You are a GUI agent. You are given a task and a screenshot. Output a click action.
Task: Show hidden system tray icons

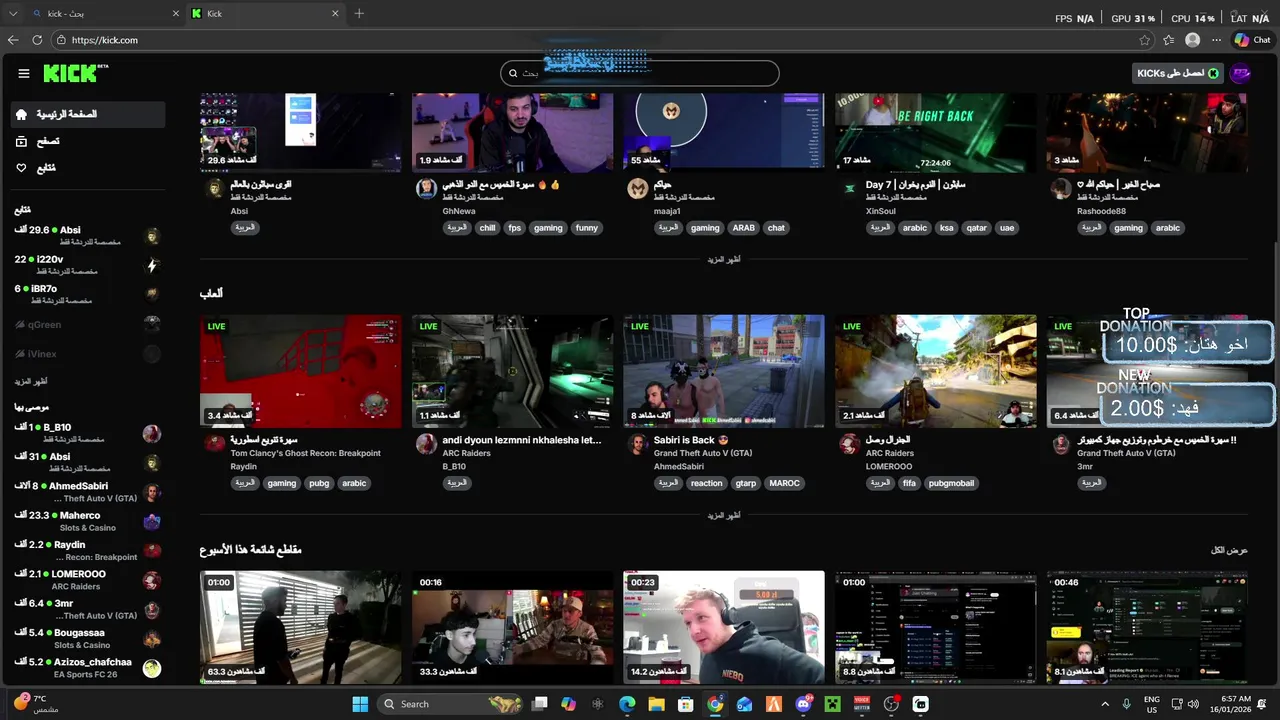click(1105, 704)
